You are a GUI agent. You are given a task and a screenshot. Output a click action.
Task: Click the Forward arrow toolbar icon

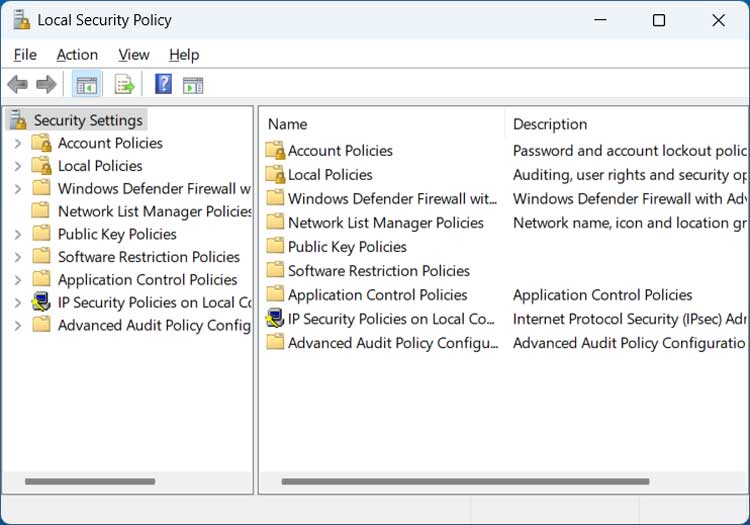(46, 85)
